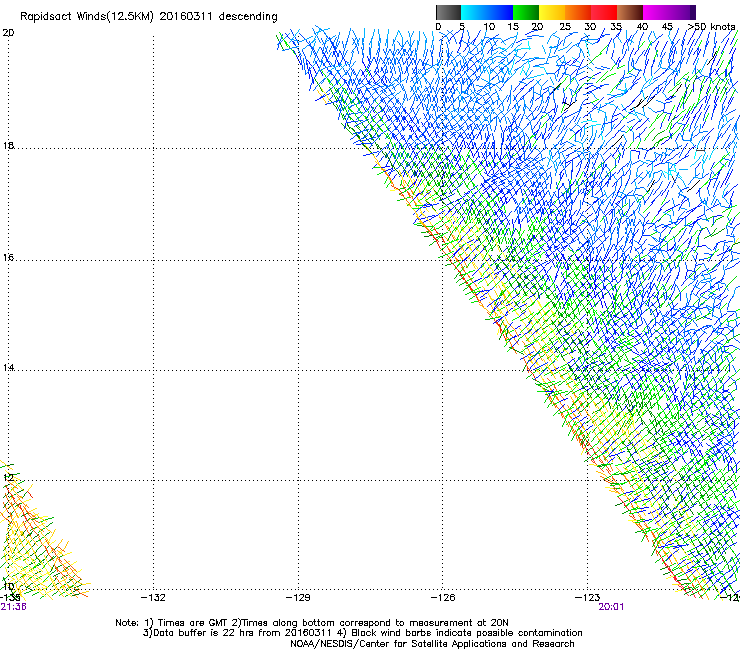This screenshot has height=650, width=740.
Task: Click the latitude label '14'
Action: tap(8, 367)
